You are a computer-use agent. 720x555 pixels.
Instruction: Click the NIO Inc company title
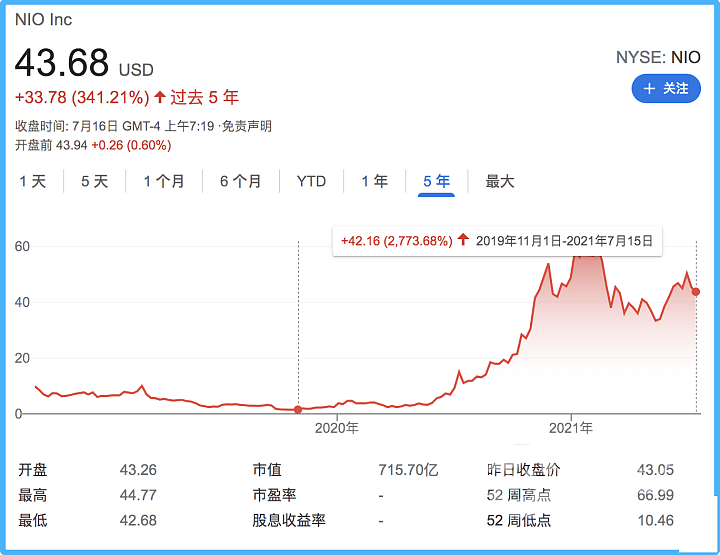click(44, 20)
